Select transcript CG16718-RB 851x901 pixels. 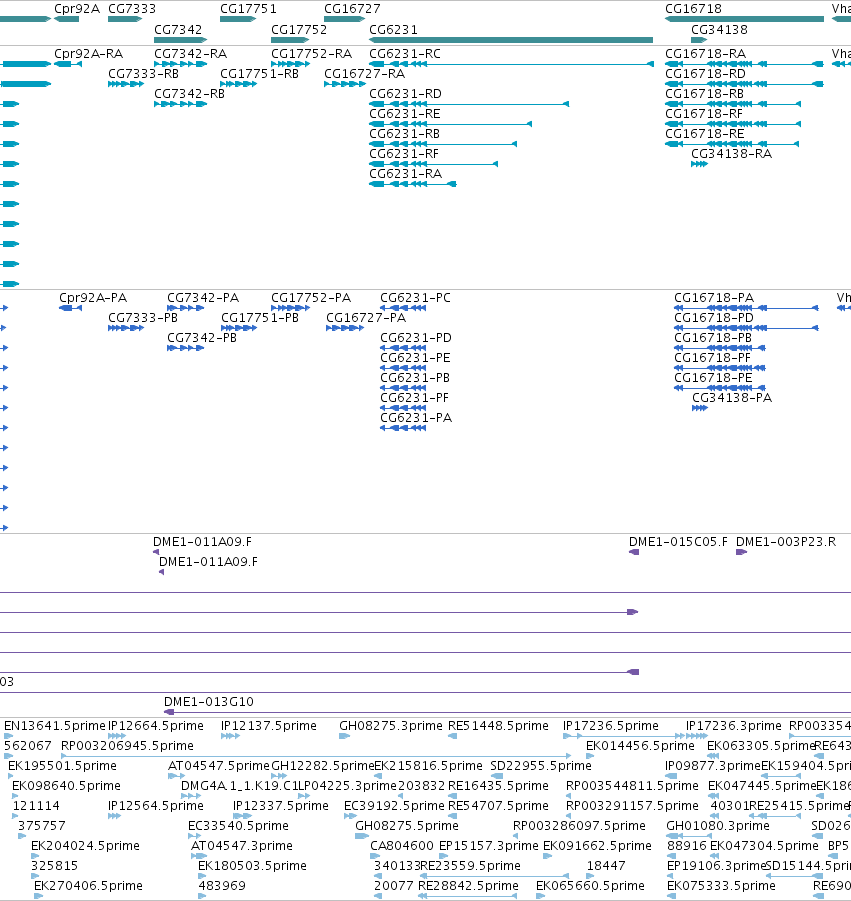704,94
